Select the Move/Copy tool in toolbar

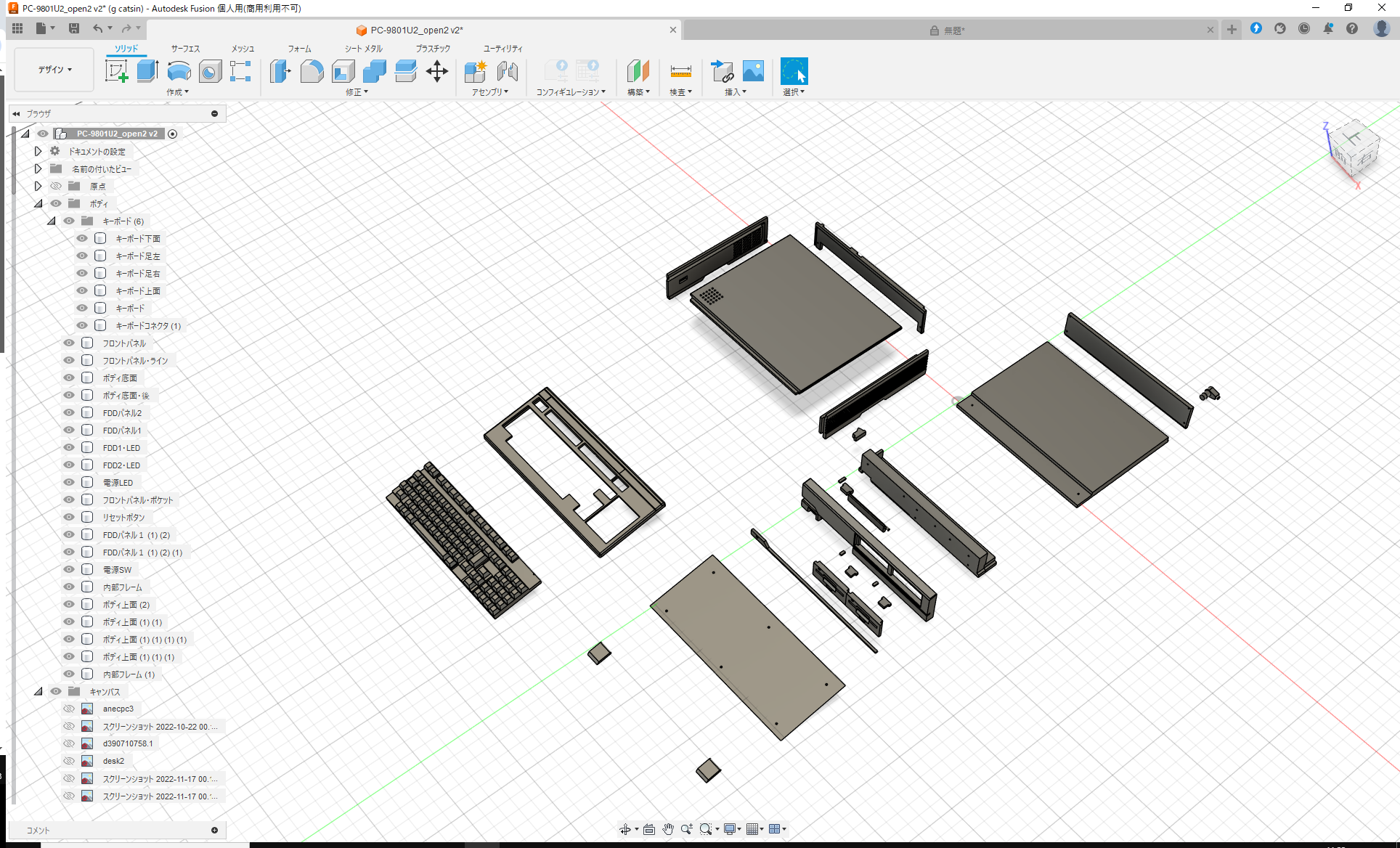437,71
